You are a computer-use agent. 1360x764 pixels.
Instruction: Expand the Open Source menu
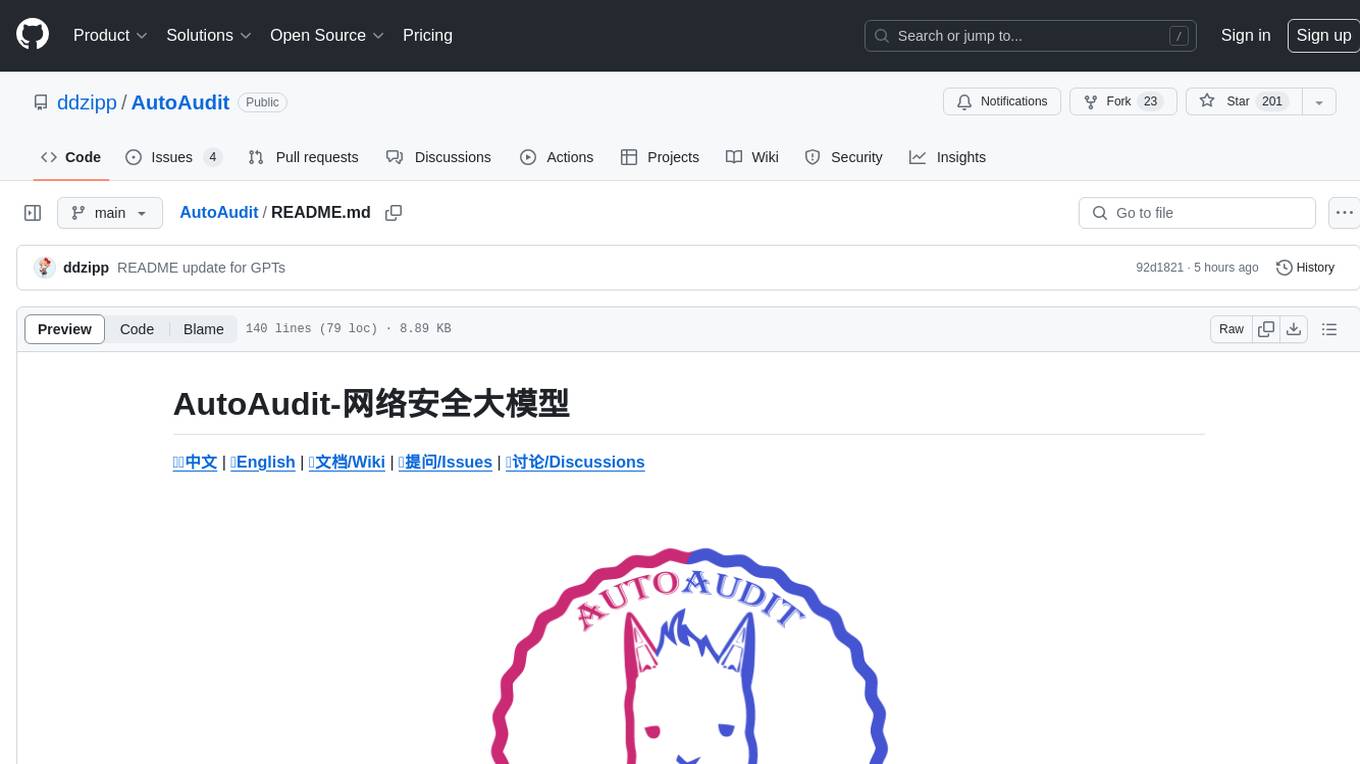click(327, 35)
